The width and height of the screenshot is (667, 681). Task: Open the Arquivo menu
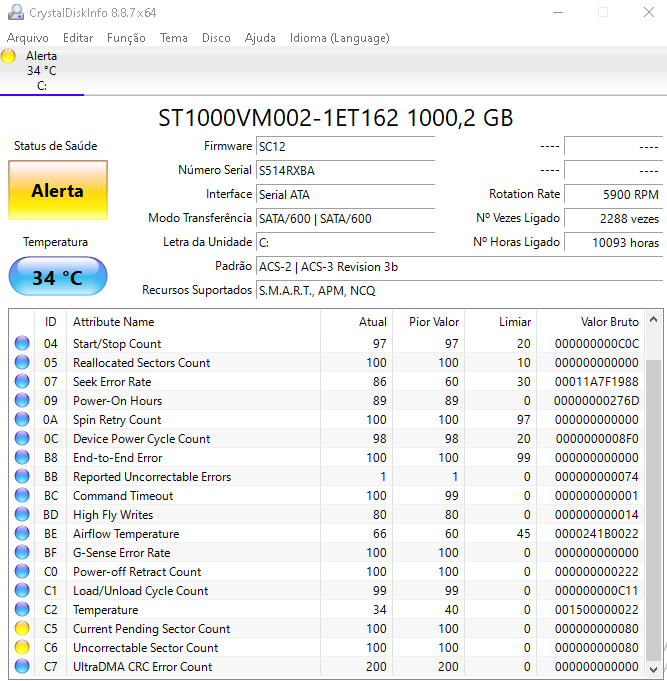(28, 38)
